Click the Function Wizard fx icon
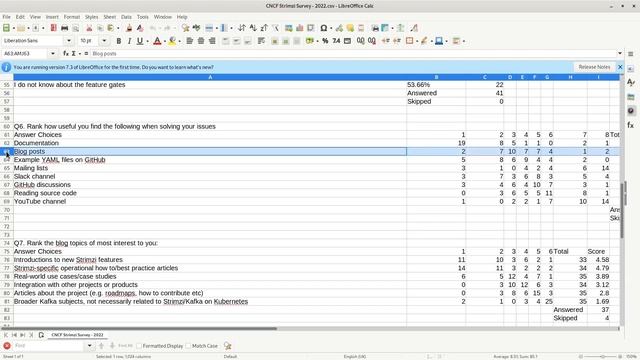This screenshot has height=360, width=640. point(65,53)
